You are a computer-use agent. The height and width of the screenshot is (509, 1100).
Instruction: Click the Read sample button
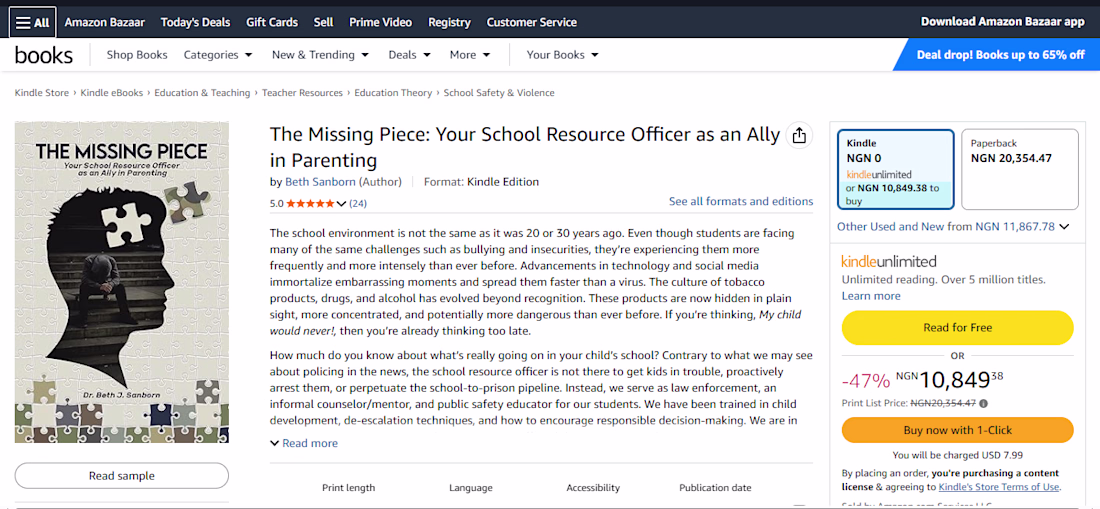[121, 475]
